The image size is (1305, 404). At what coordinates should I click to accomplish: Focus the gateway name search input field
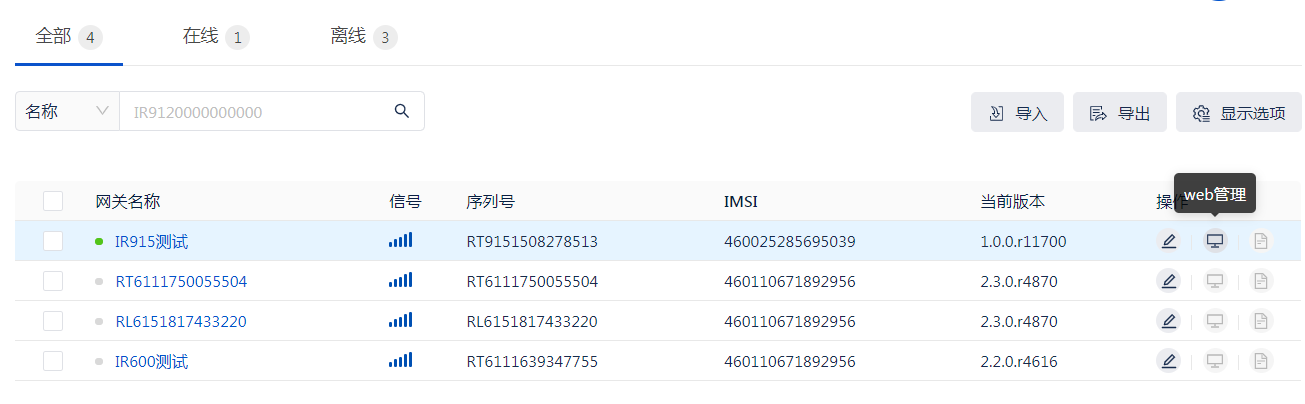coord(255,112)
